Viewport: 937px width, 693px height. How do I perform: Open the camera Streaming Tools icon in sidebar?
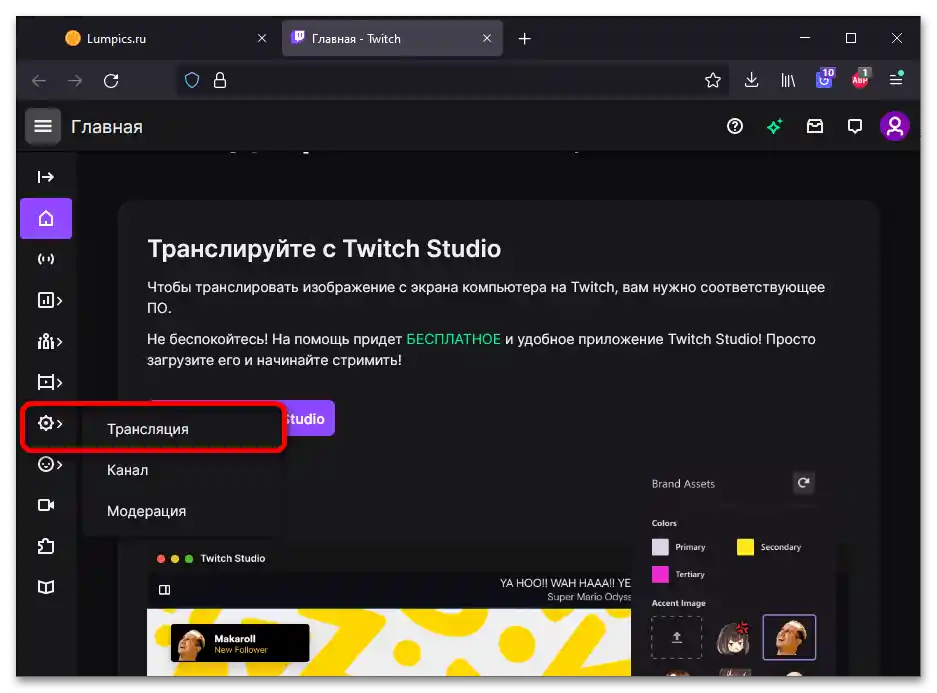click(46, 505)
